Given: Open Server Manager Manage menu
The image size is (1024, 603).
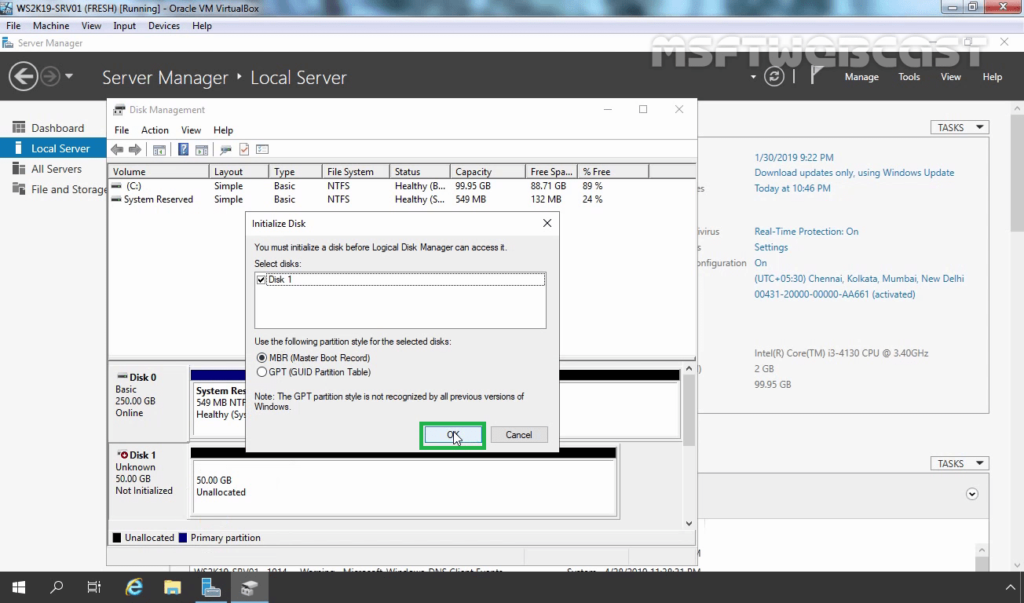Looking at the screenshot, I should [861, 76].
